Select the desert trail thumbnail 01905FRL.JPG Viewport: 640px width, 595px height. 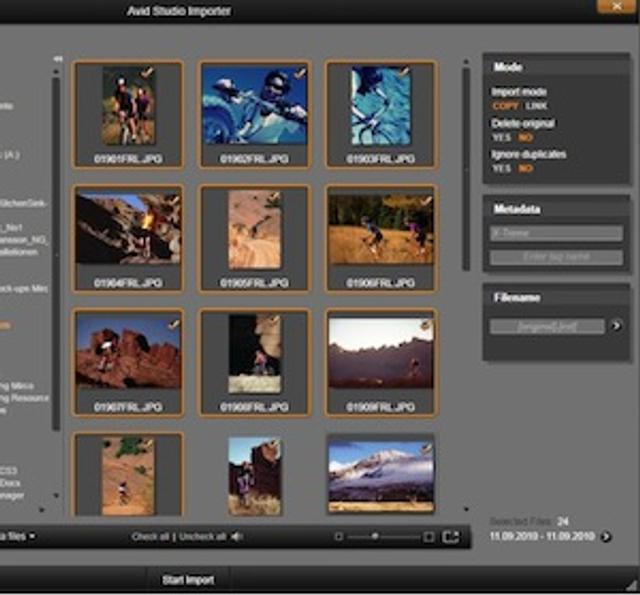[x=254, y=239]
